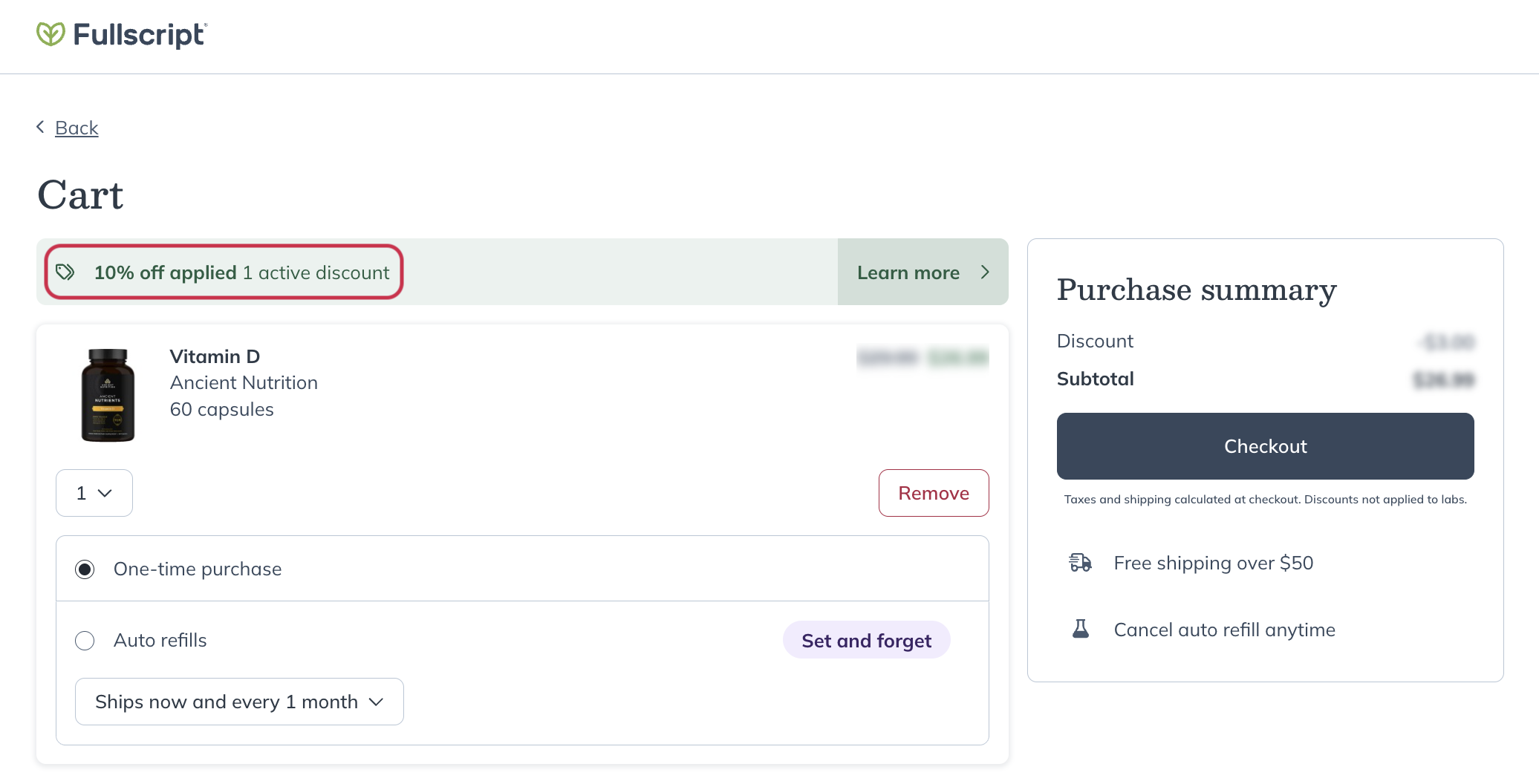Viewport: 1539px width, 784px height.
Task: Click the Cart page heading
Action: [x=80, y=195]
